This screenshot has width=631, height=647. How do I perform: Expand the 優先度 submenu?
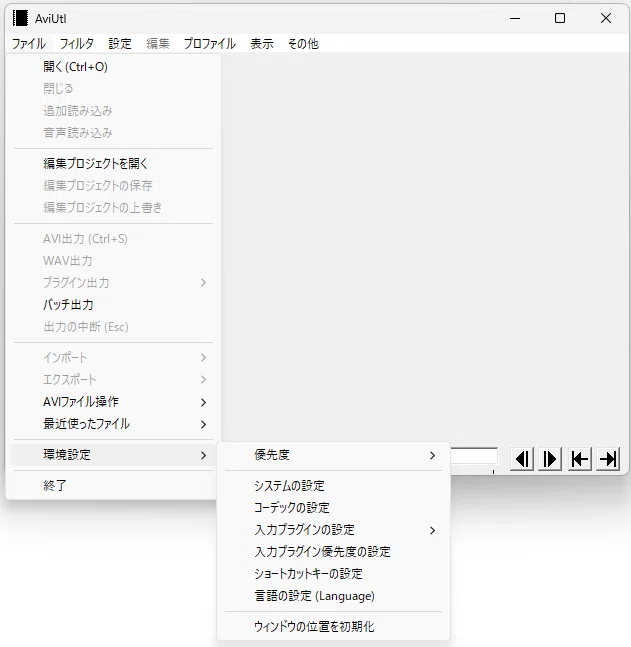333,455
